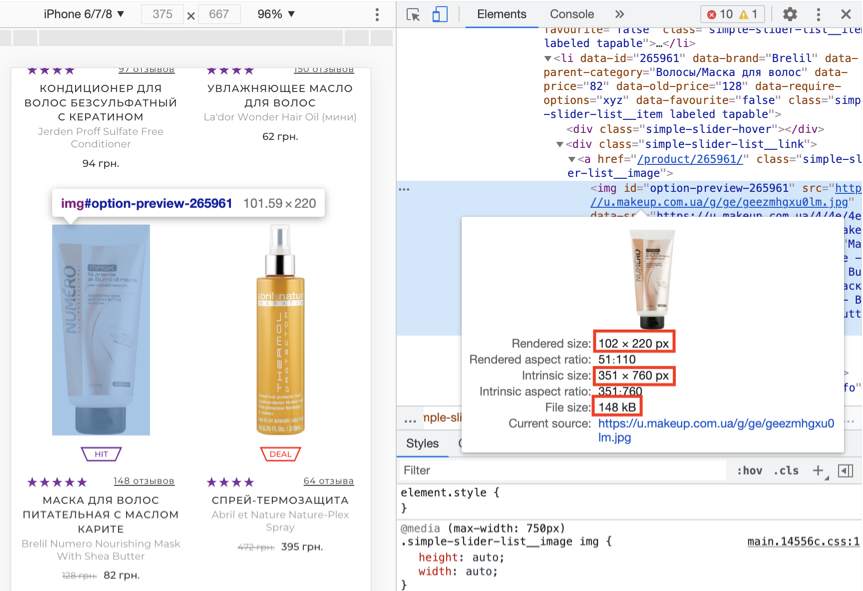Open the DevTools customize three-dot menu

click(817, 15)
